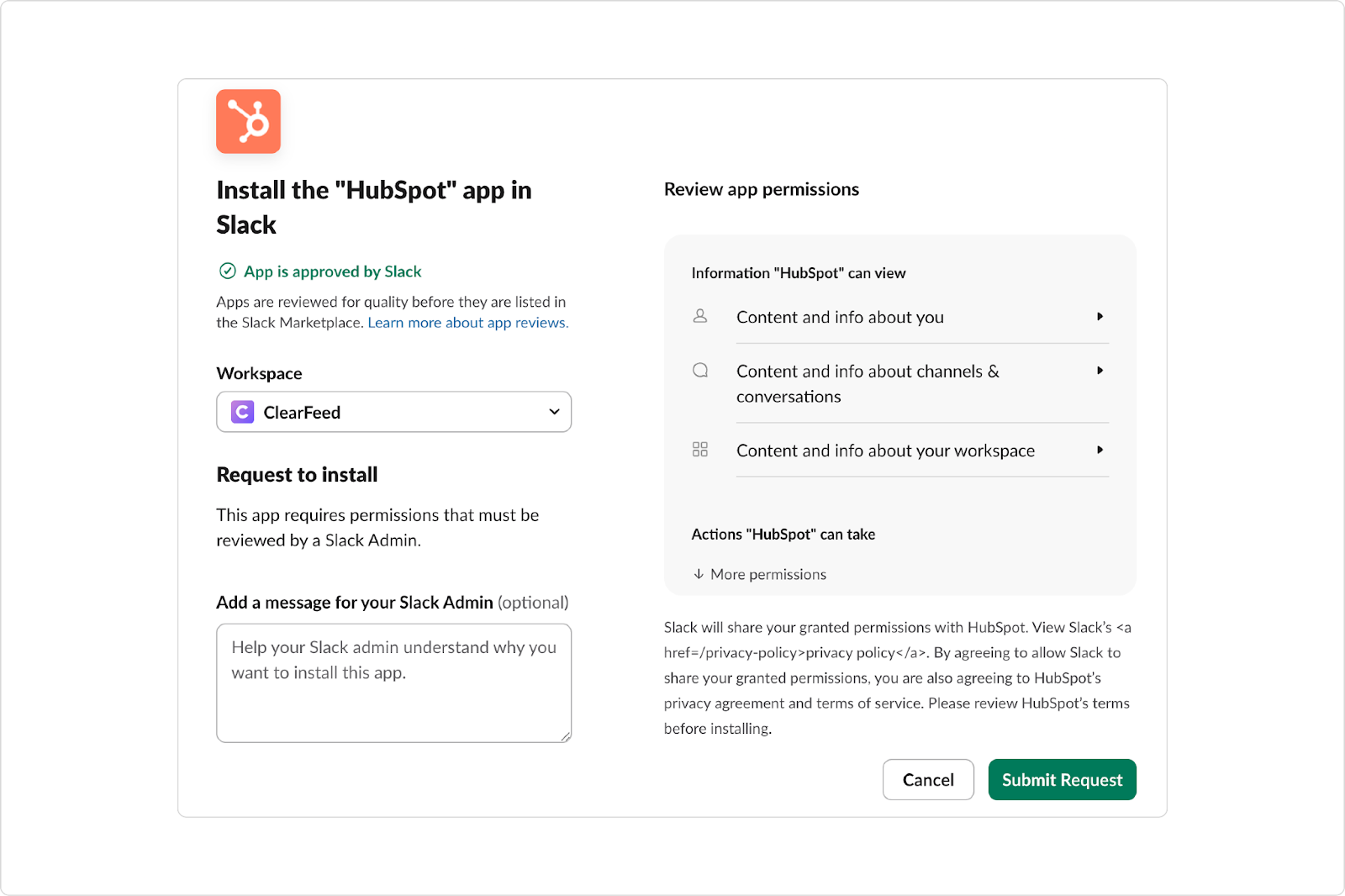Image resolution: width=1345 pixels, height=896 pixels.
Task: Click the down arrow next to More permissions
Action: pyautogui.click(x=699, y=574)
